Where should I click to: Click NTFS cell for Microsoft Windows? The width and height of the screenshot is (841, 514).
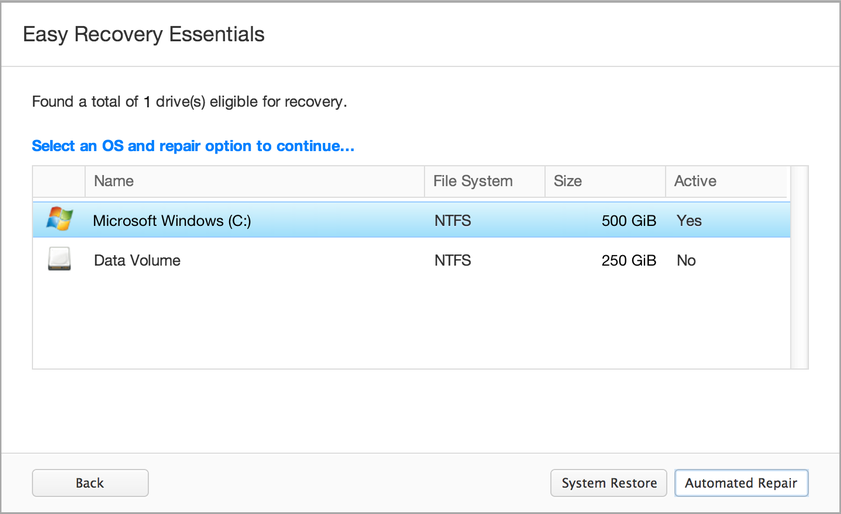(452, 220)
